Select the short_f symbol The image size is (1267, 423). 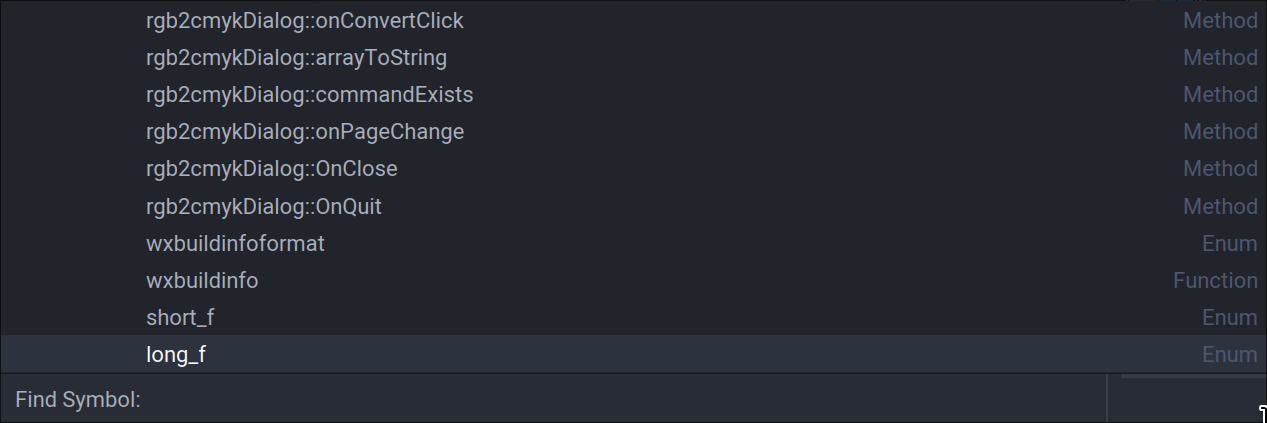(180, 317)
